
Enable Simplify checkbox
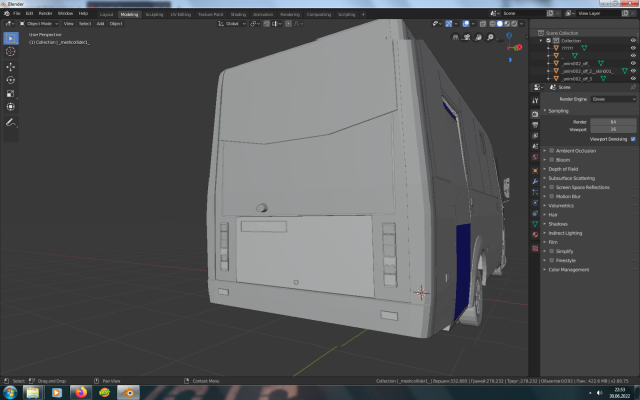[x=551, y=251]
